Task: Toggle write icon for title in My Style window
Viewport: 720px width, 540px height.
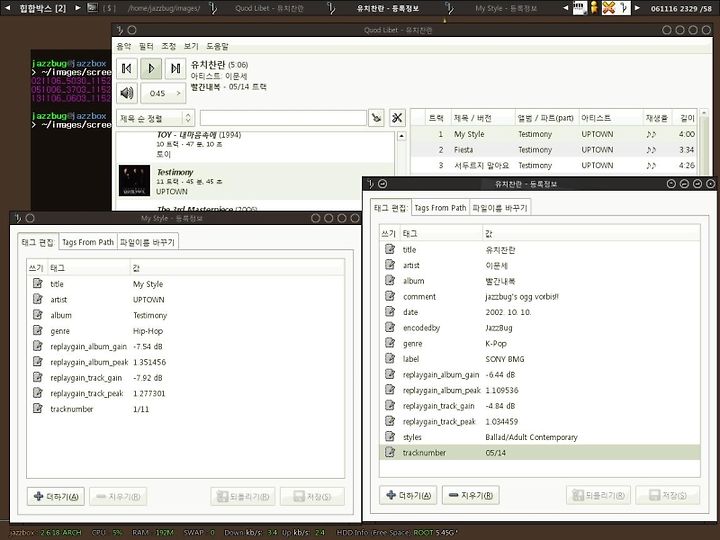Action: tap(38, 283)
